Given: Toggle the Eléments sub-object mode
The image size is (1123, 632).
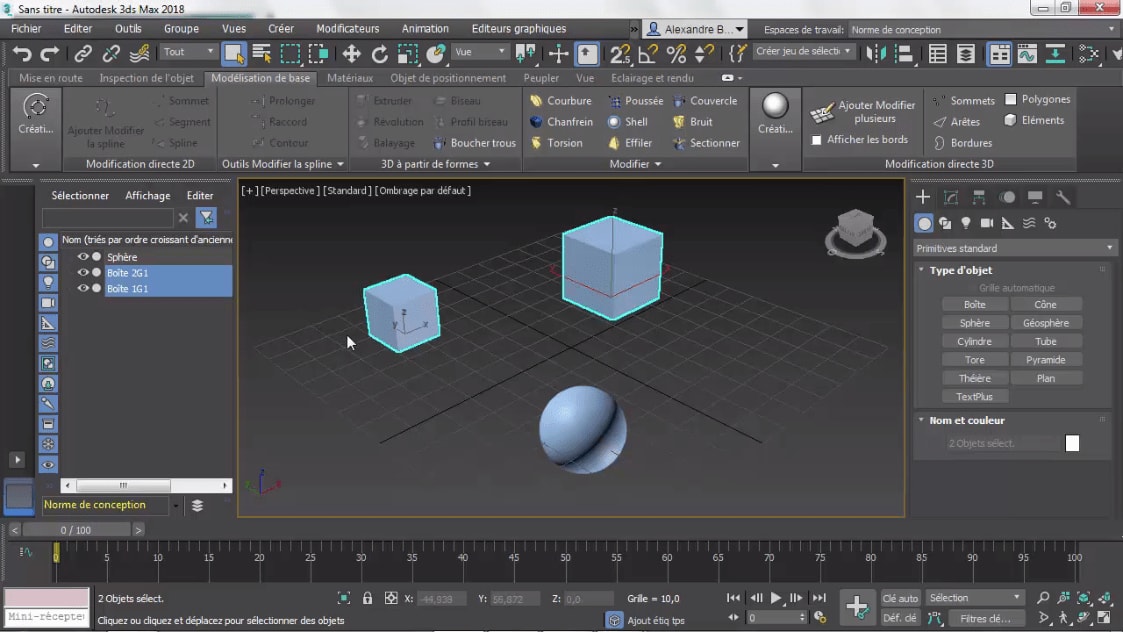Looking at the screenshot, I should coord(1035,120).
